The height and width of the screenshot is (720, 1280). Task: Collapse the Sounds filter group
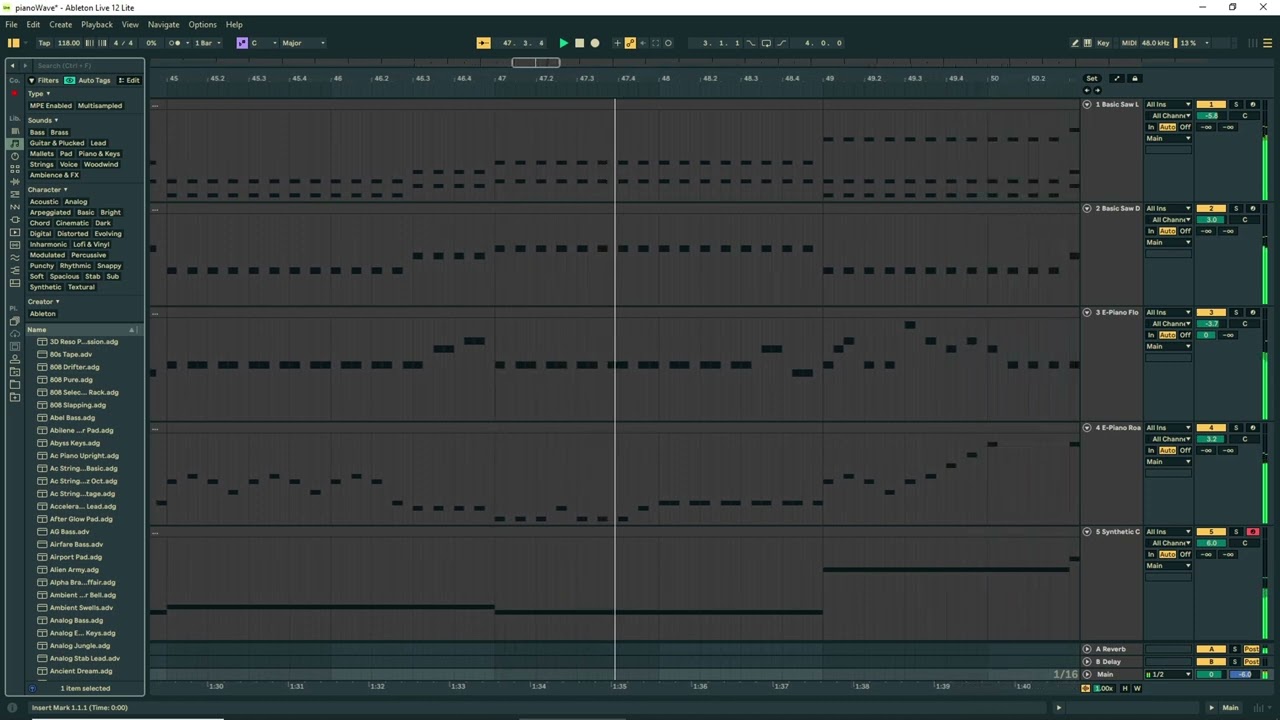[x=42, y=120]
